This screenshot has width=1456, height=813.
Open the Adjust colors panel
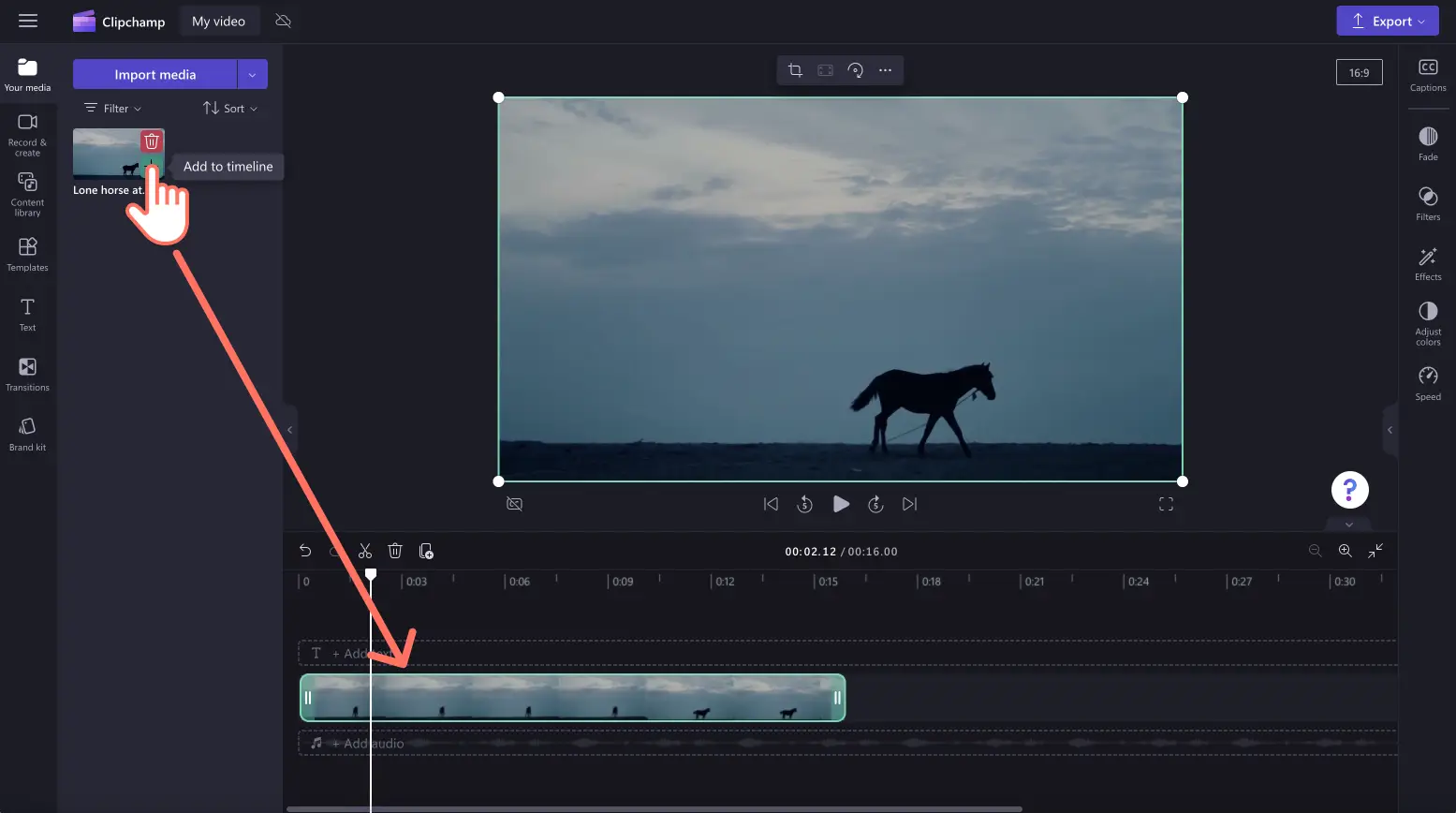tap(1428, 324)
